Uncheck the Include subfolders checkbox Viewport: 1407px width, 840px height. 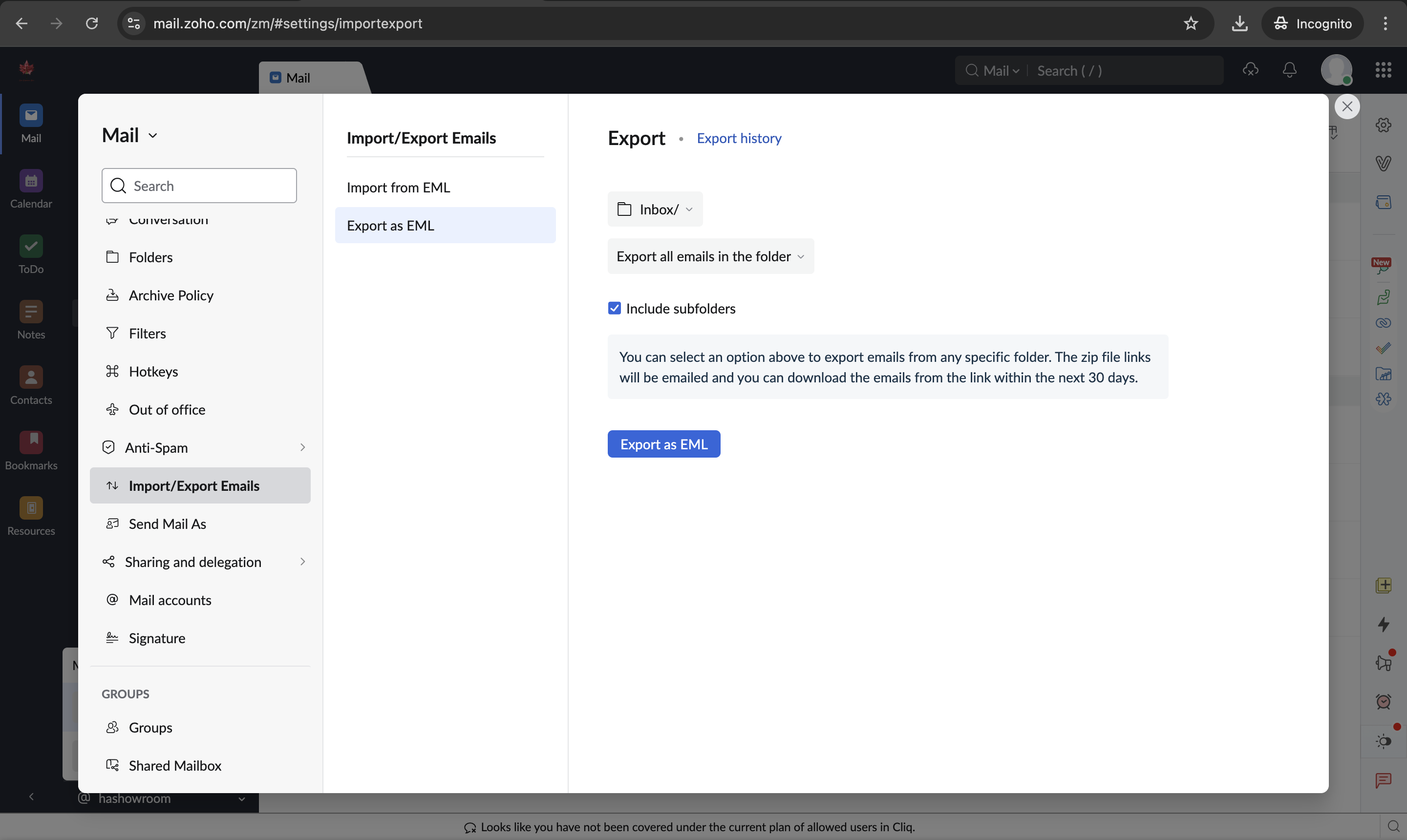click(x=614, y=309)
